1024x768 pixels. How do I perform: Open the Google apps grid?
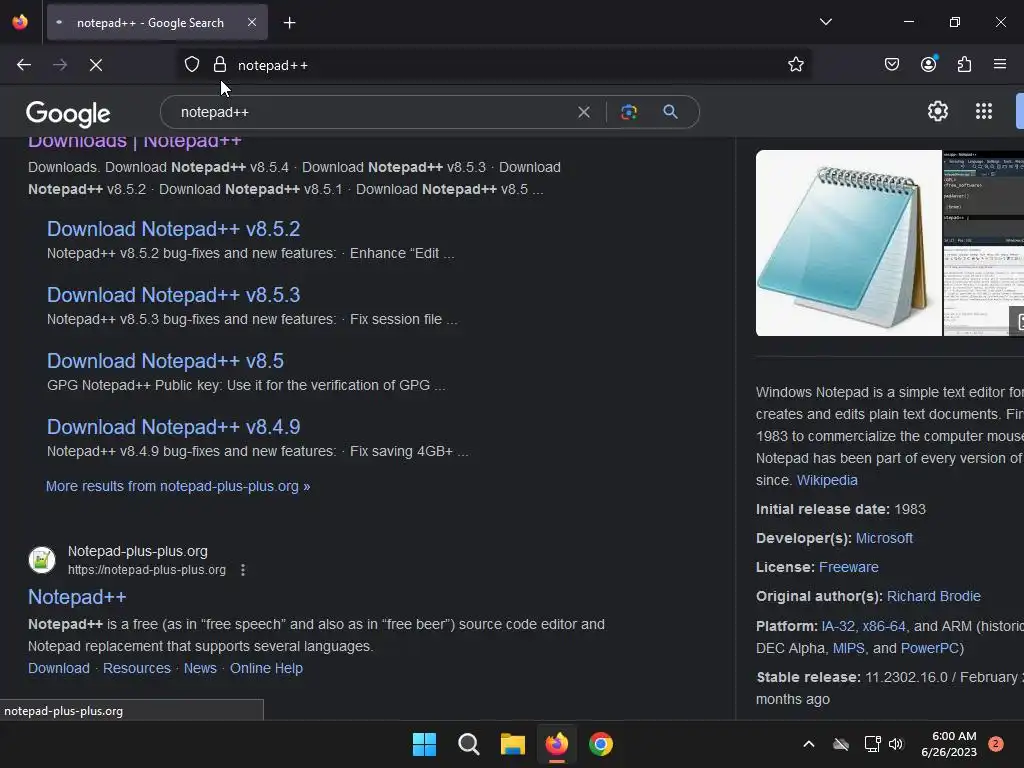coord(984,111)
